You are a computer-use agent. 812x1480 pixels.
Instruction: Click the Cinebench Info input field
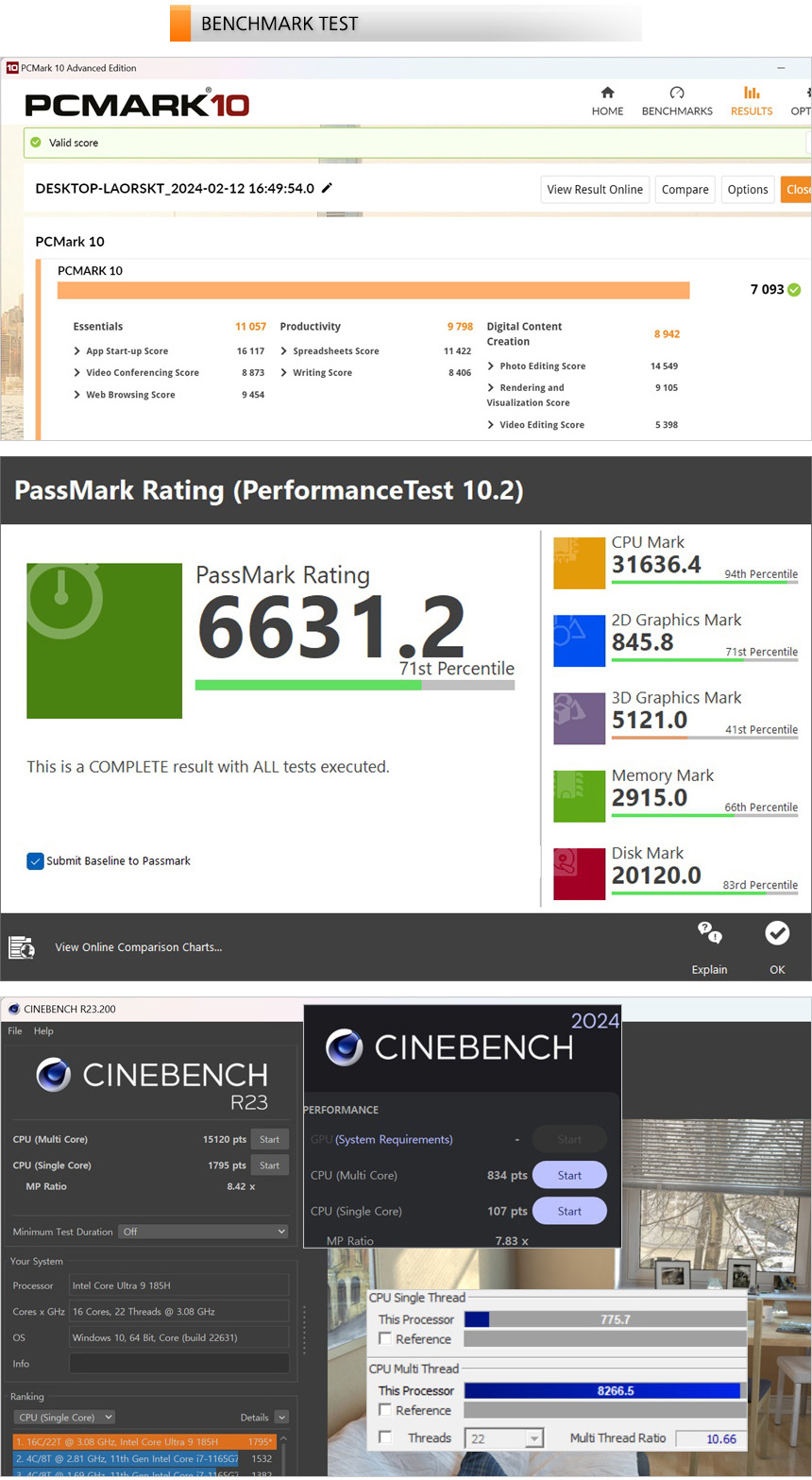click(179, 1363)
